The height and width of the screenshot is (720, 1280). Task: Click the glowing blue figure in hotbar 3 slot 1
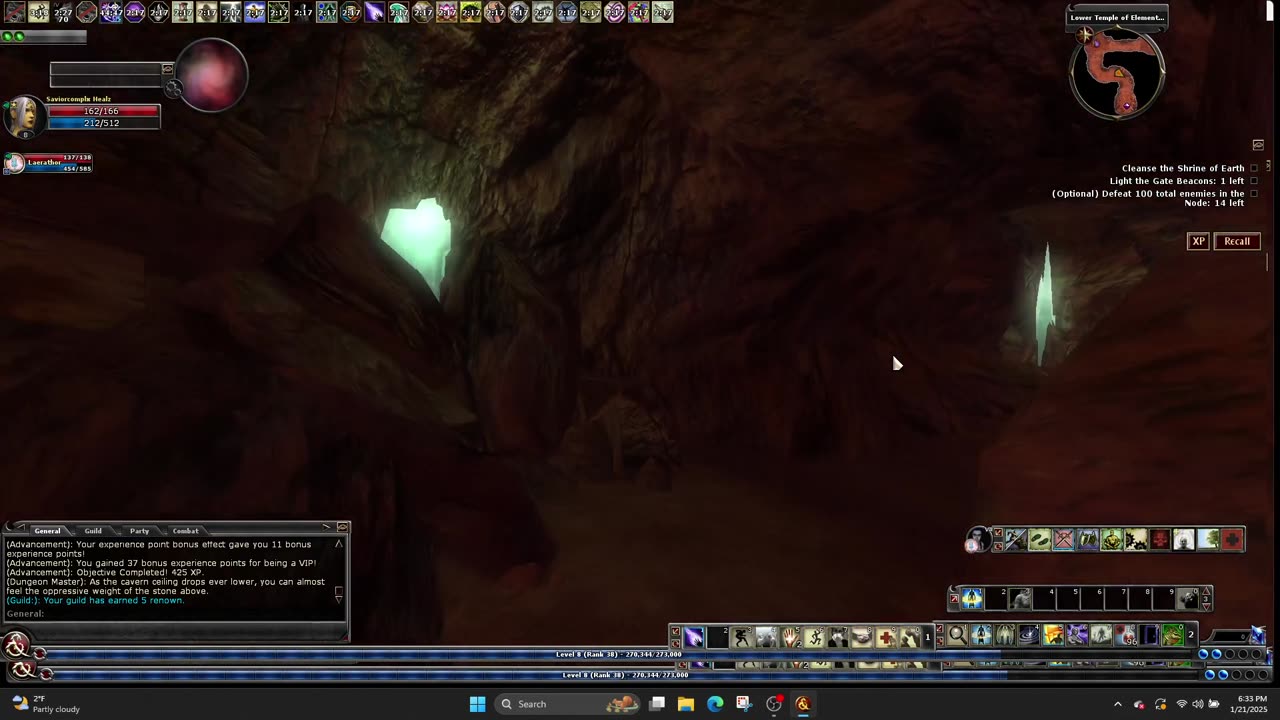coord(972,599)
